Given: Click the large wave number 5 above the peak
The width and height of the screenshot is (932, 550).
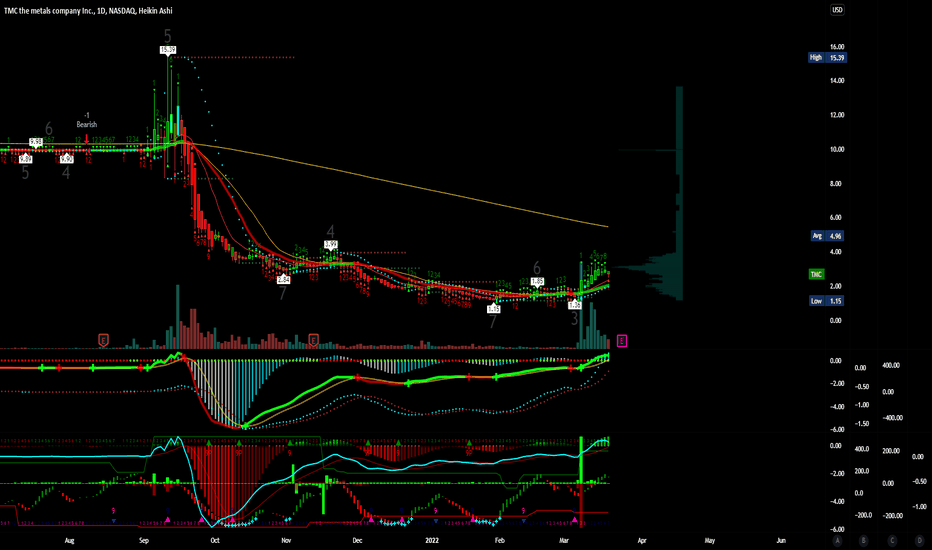Looking at the screenshot, I should [168, 36].
